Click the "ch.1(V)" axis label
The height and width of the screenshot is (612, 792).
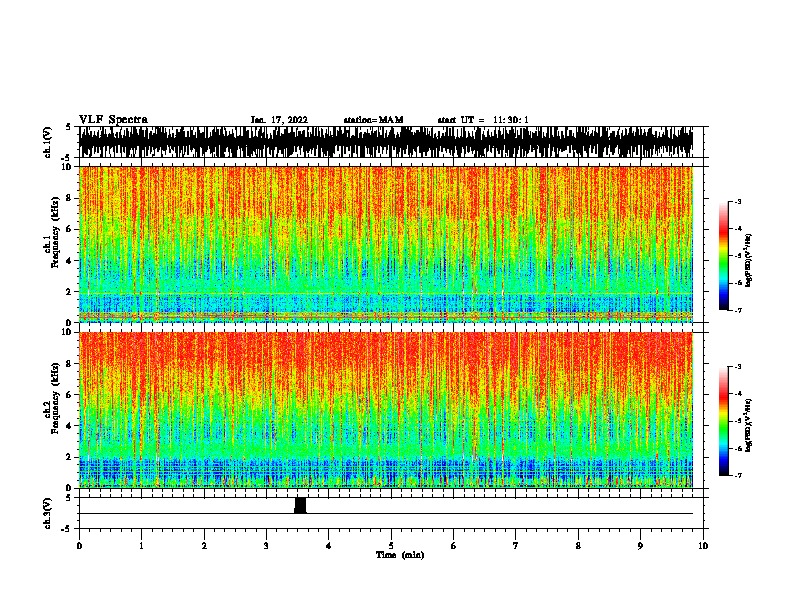(47, 142)
